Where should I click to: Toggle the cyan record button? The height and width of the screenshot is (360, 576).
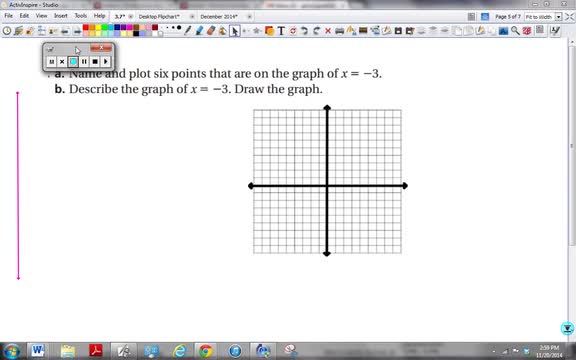[73, 61]
